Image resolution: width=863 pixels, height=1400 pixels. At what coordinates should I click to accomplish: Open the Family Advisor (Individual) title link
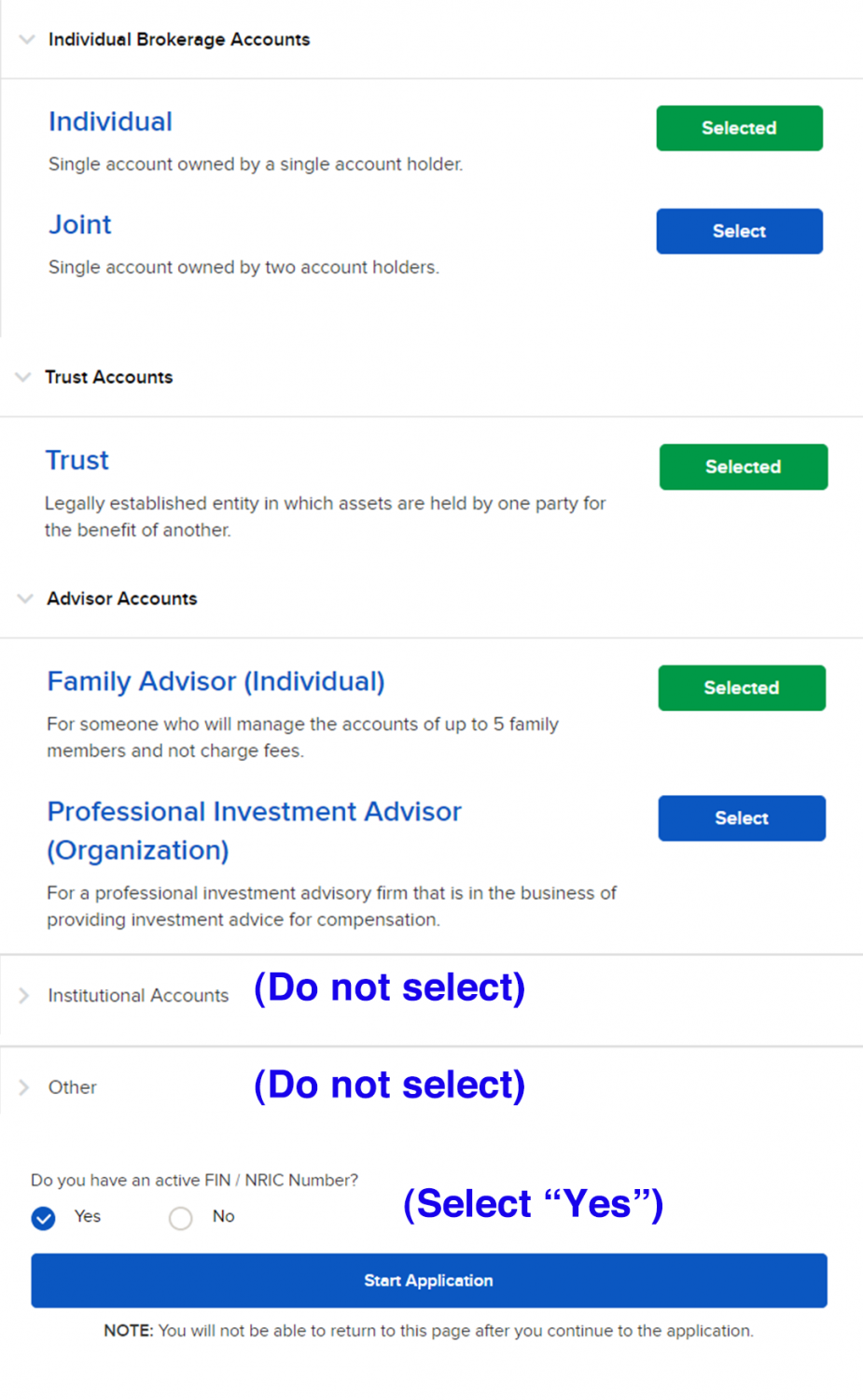click(216, 681)
